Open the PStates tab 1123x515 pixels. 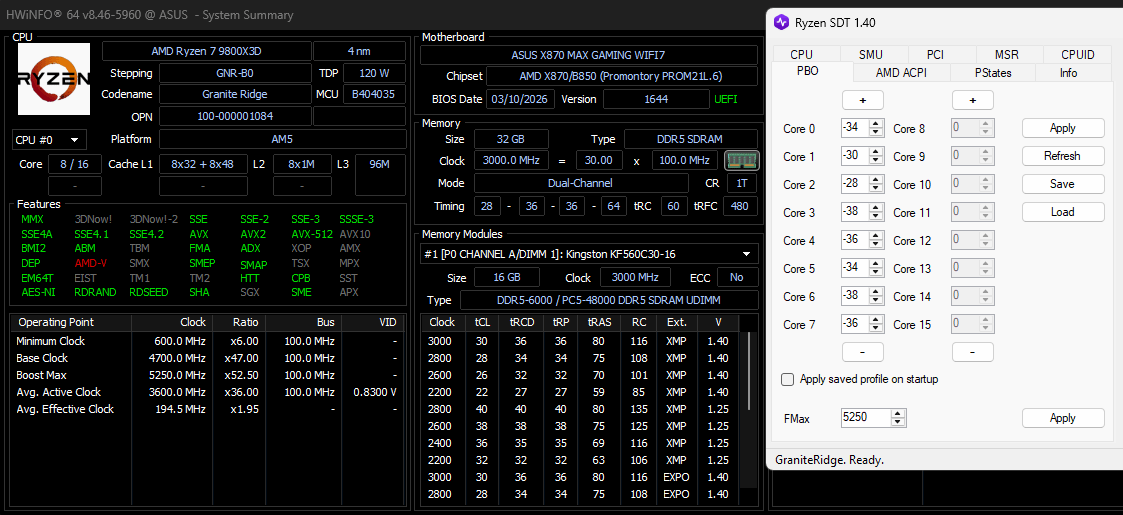coord(993,72)
